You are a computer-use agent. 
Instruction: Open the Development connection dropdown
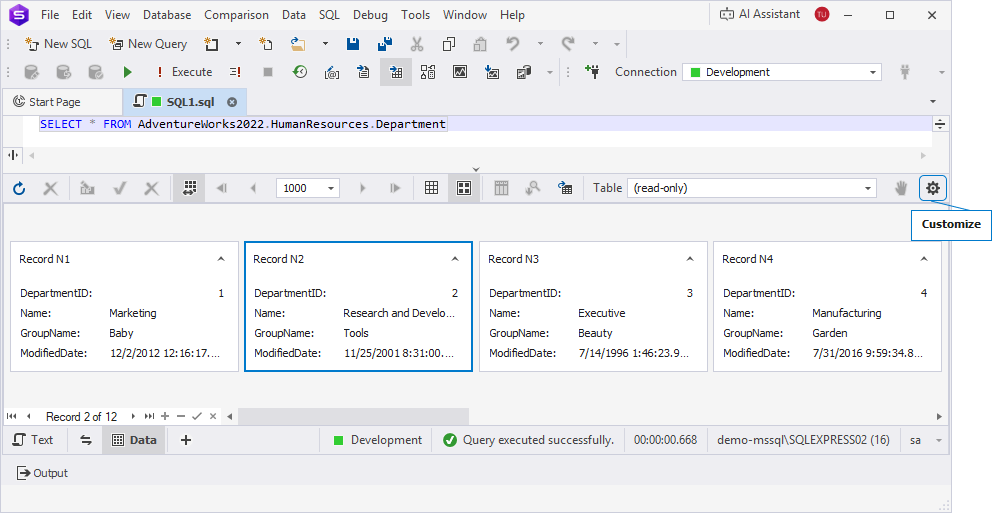click(873, 72)
